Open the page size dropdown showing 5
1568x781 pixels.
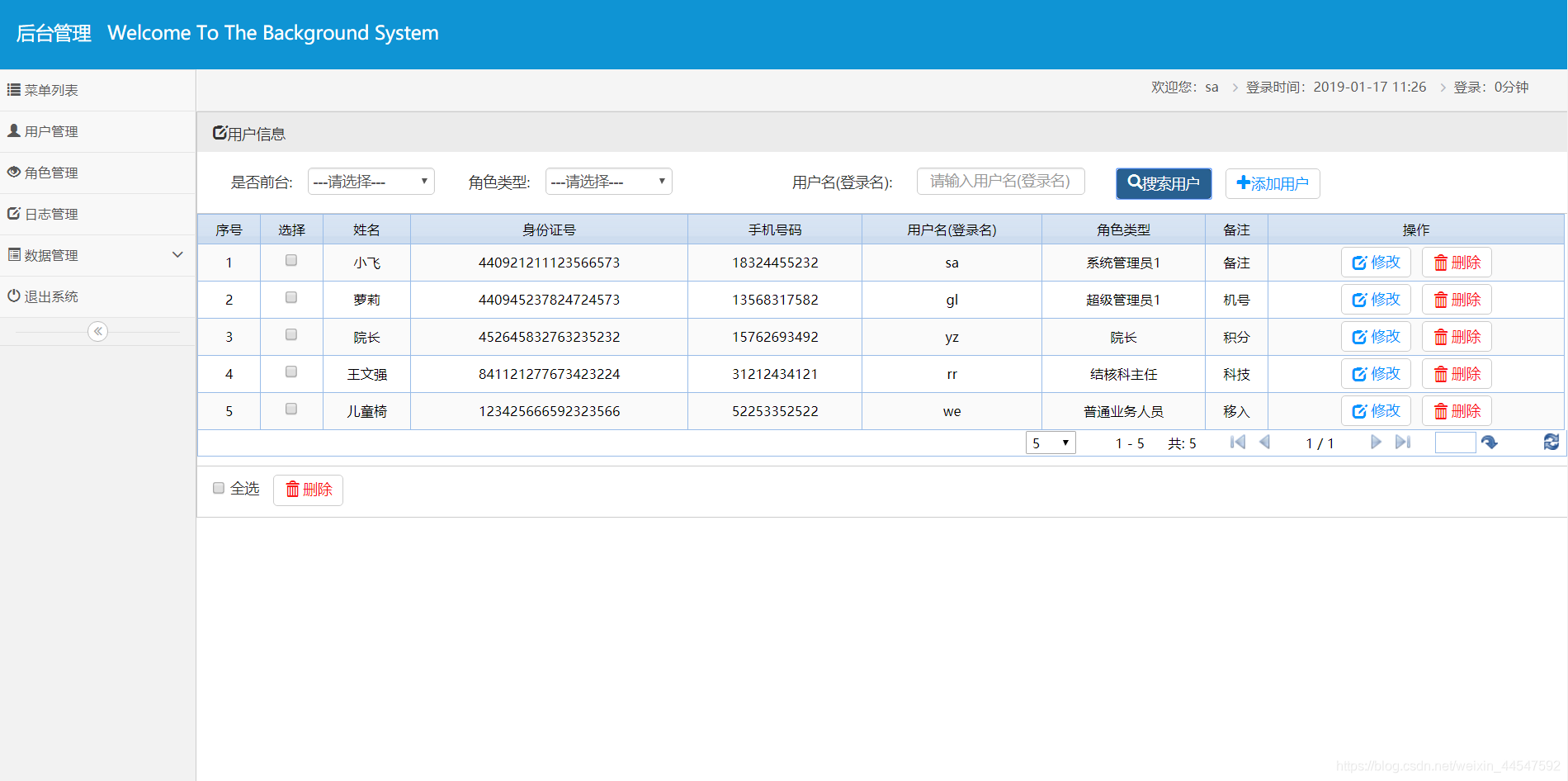[x=1051, y=443]
